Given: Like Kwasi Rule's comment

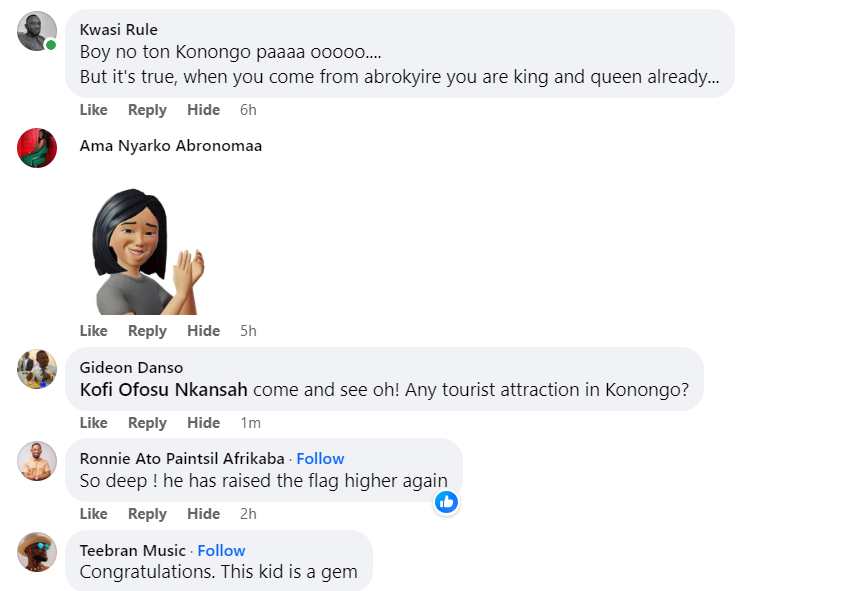Looking at the screenshot, I should (x=93, y=109).
